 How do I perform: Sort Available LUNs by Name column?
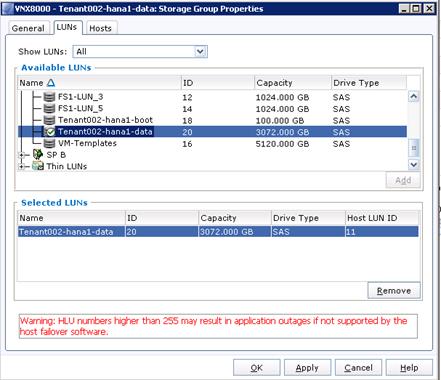pyautogui.click(x=99, y=83)
